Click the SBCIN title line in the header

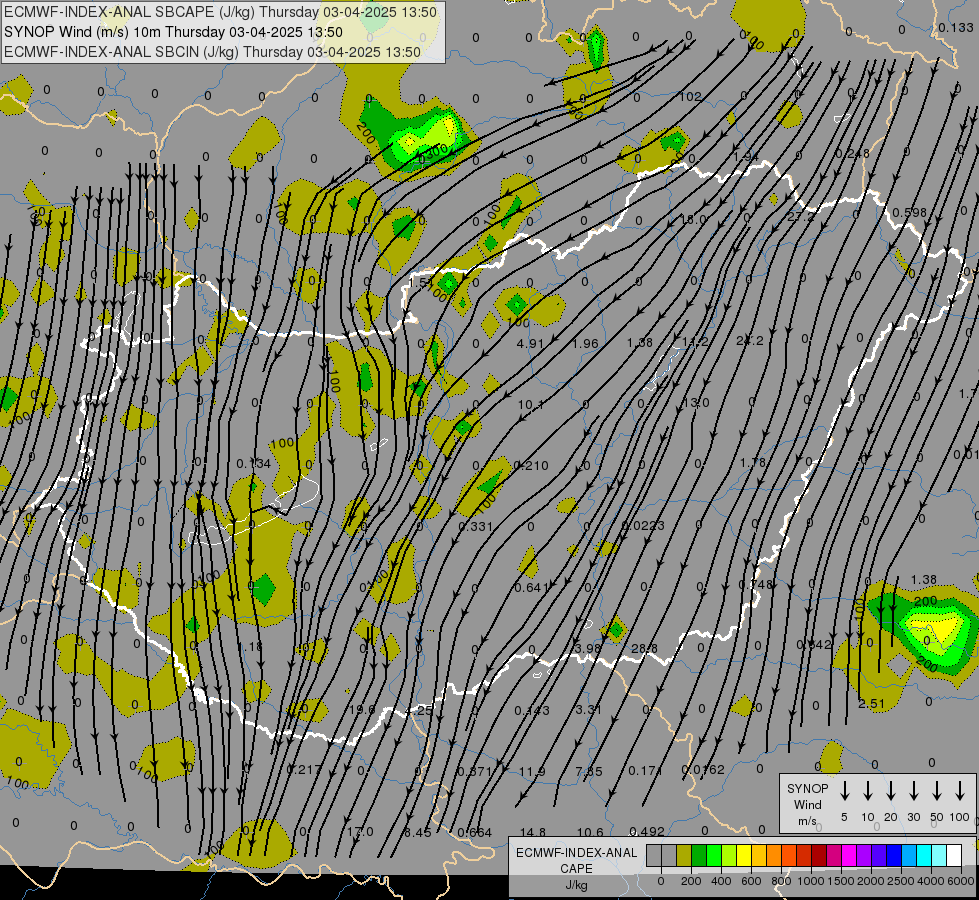coord(213,52)
